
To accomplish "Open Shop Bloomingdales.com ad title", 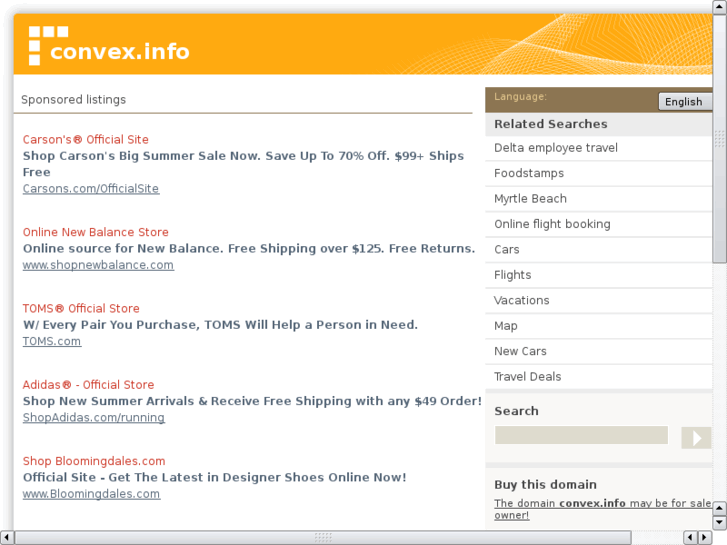I will click(x=94, y=461).
